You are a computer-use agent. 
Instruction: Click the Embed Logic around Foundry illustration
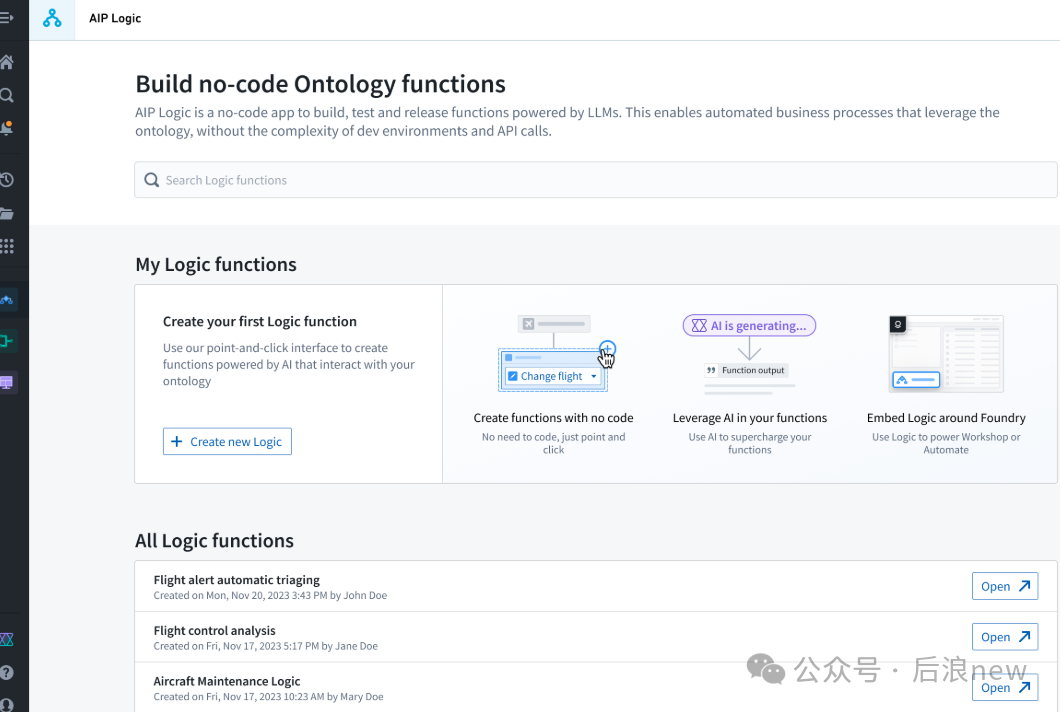tap(945, 354)
